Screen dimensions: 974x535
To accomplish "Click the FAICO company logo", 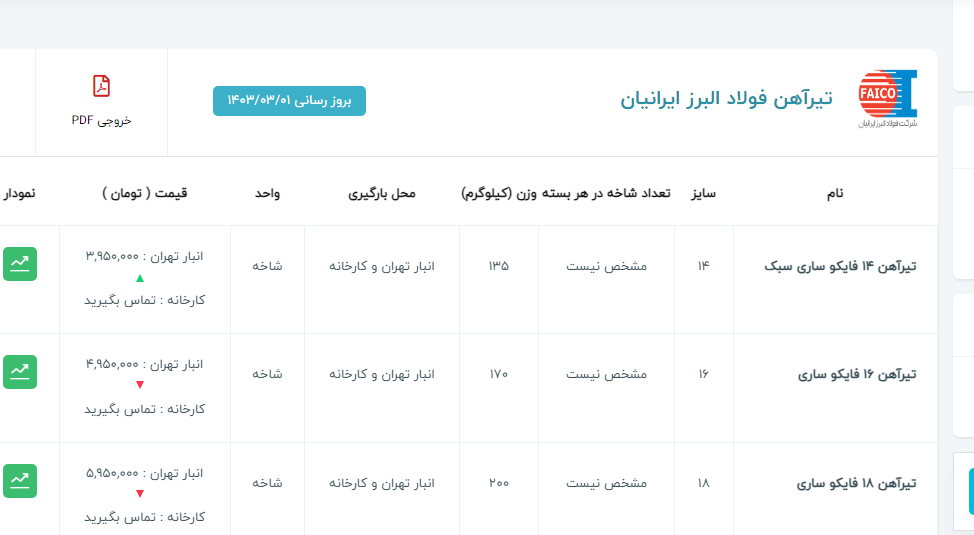I will [x=887, y=98].
